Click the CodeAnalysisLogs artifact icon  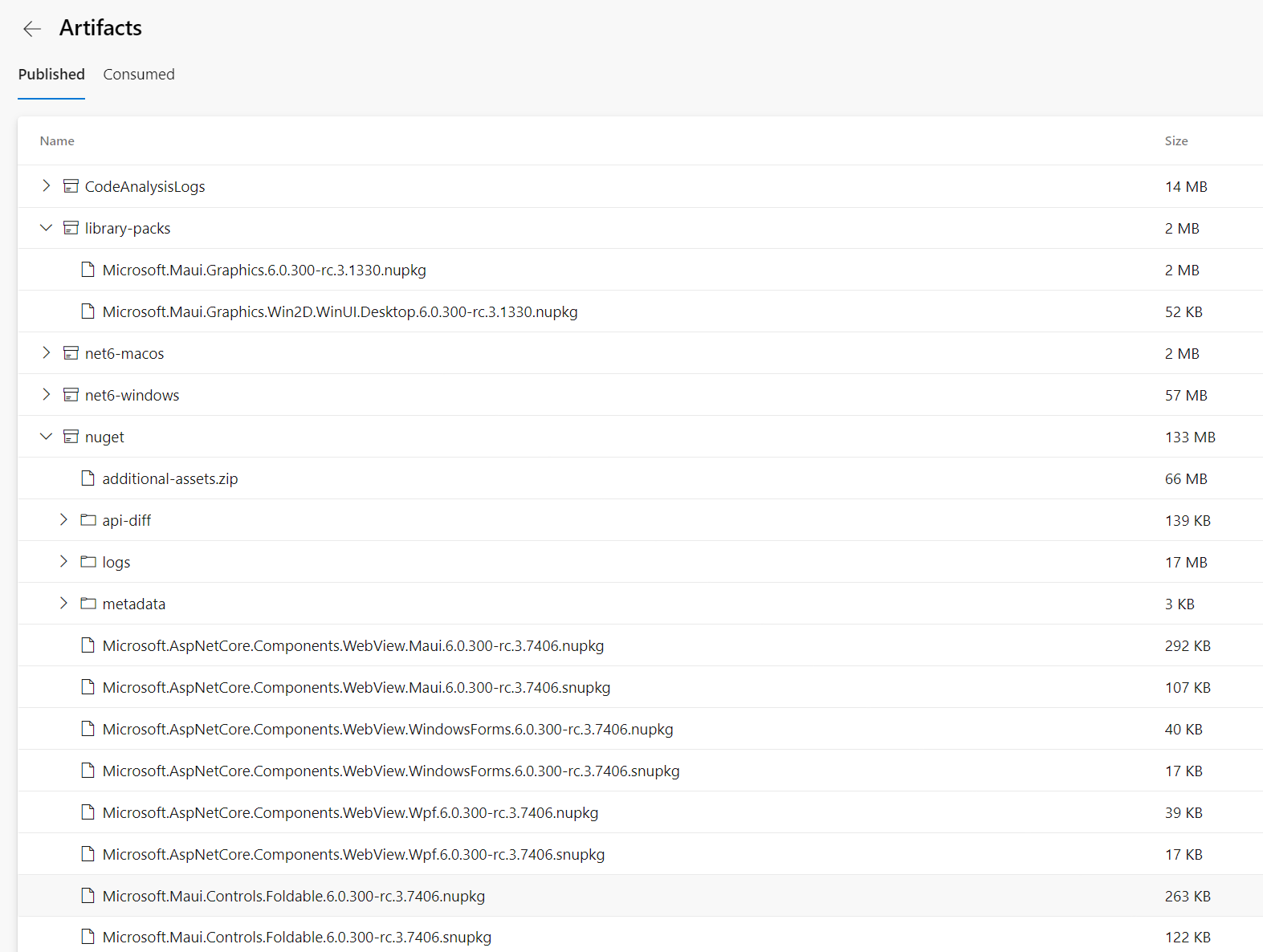(x=71, y=186)
